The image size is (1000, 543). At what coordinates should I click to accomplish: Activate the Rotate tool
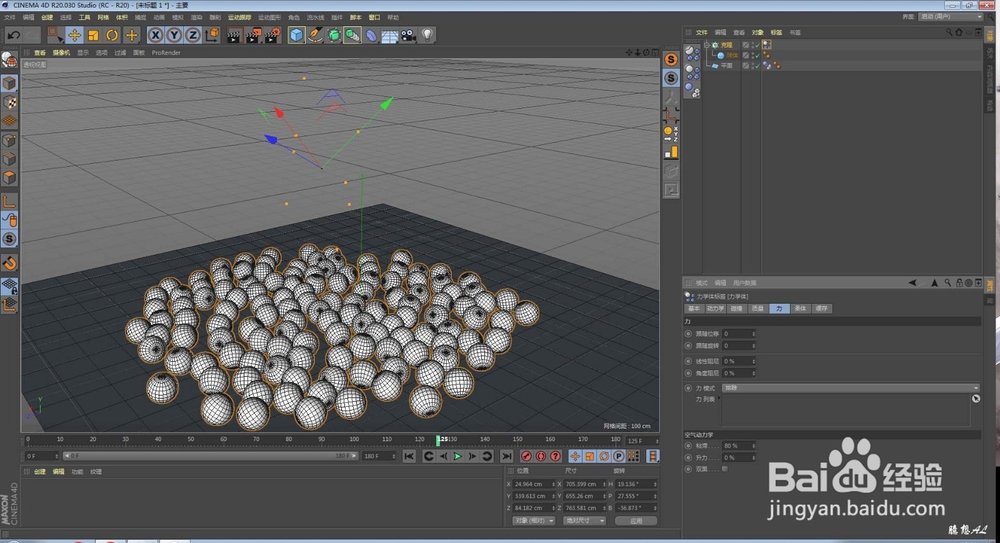pyautogui.click(x=112, y=35)
